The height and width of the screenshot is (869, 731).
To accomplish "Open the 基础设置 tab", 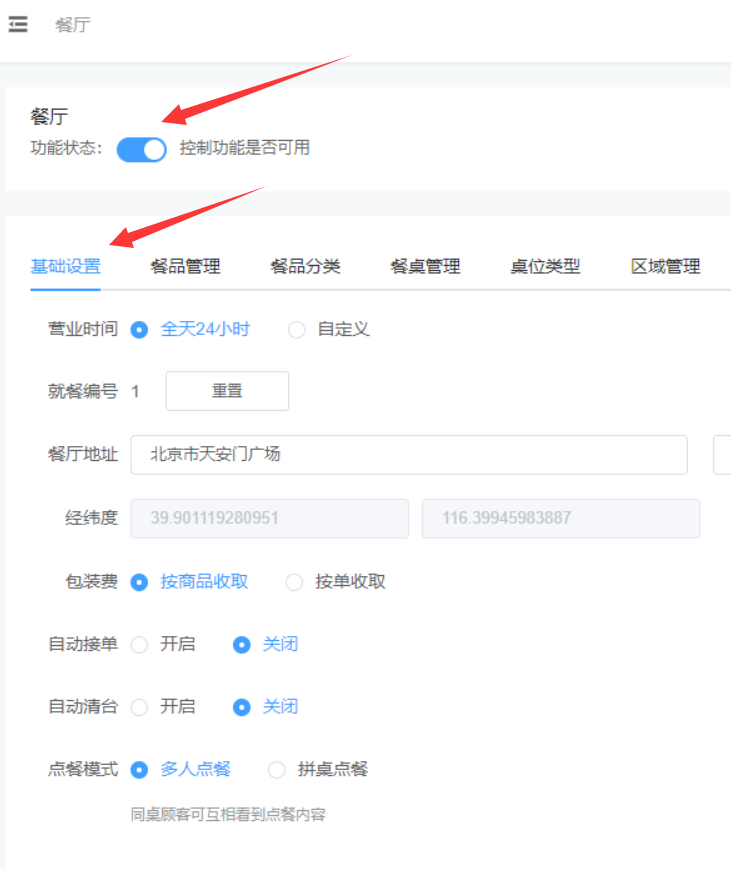I will point(65,267).
